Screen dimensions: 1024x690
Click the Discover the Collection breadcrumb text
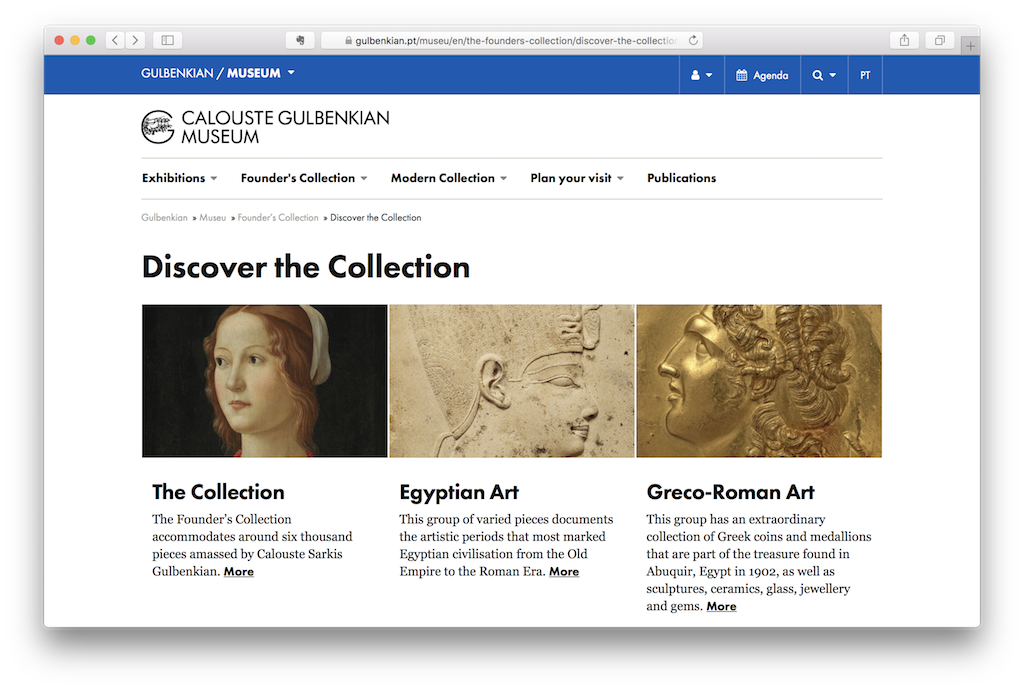pos(376,218)
